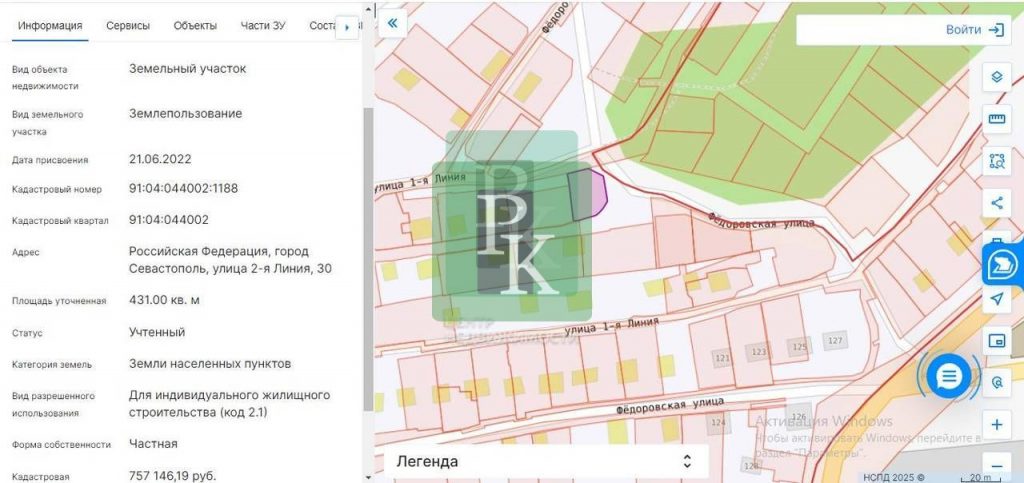Open the map layers panel

pos(996,77)
